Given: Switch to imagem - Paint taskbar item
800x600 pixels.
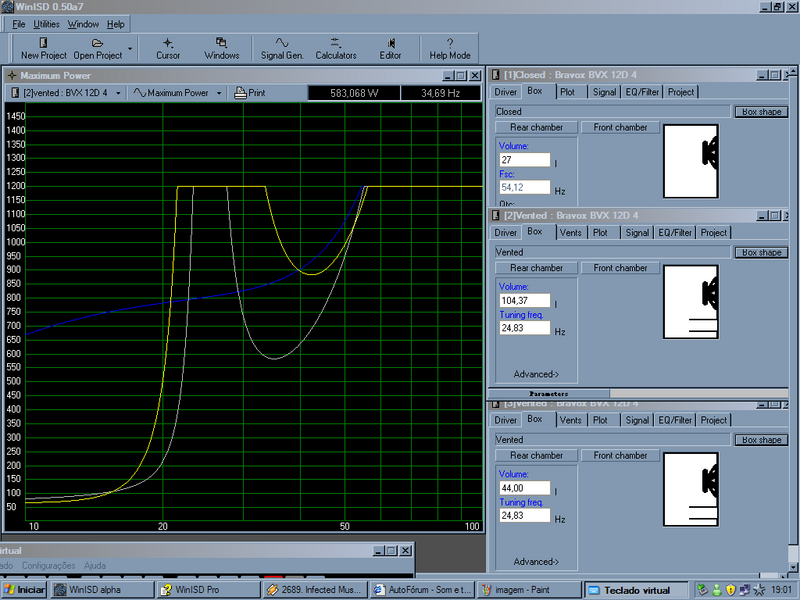Looking at the screenshot, I should (529, 589).
